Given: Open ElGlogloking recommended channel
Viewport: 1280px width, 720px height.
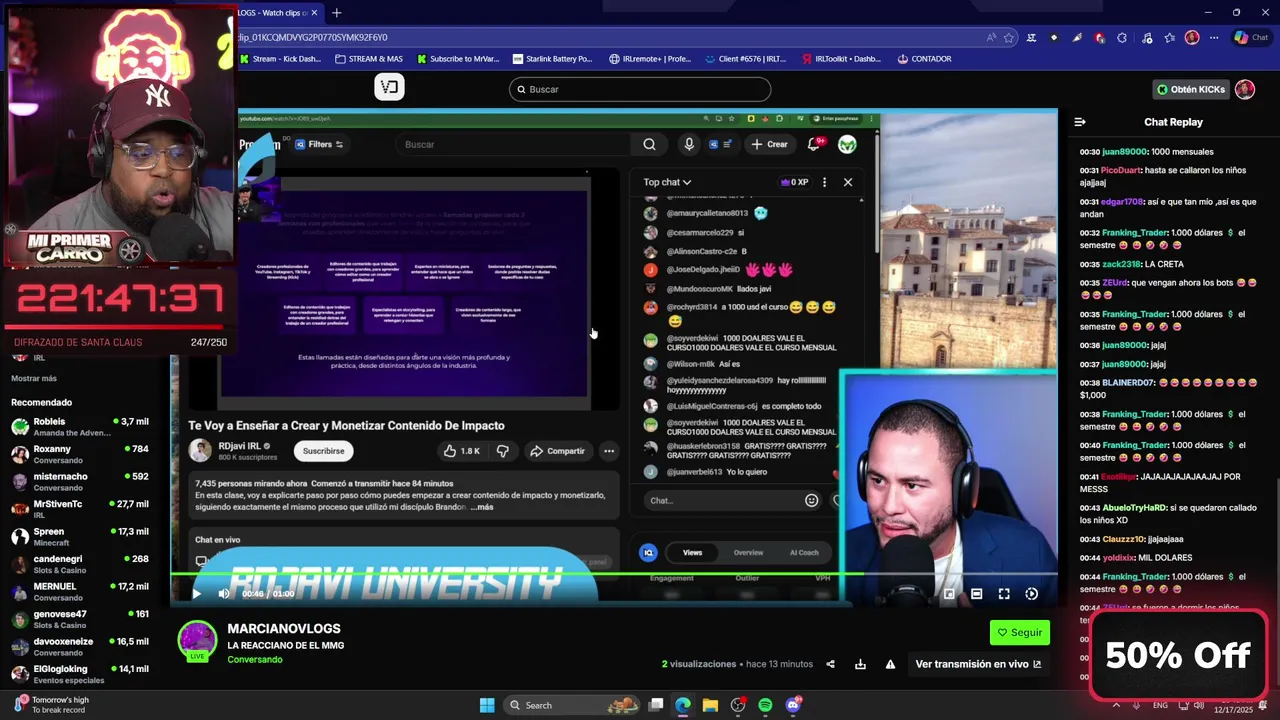Looking at the screenshot, I should coord(80,674).
